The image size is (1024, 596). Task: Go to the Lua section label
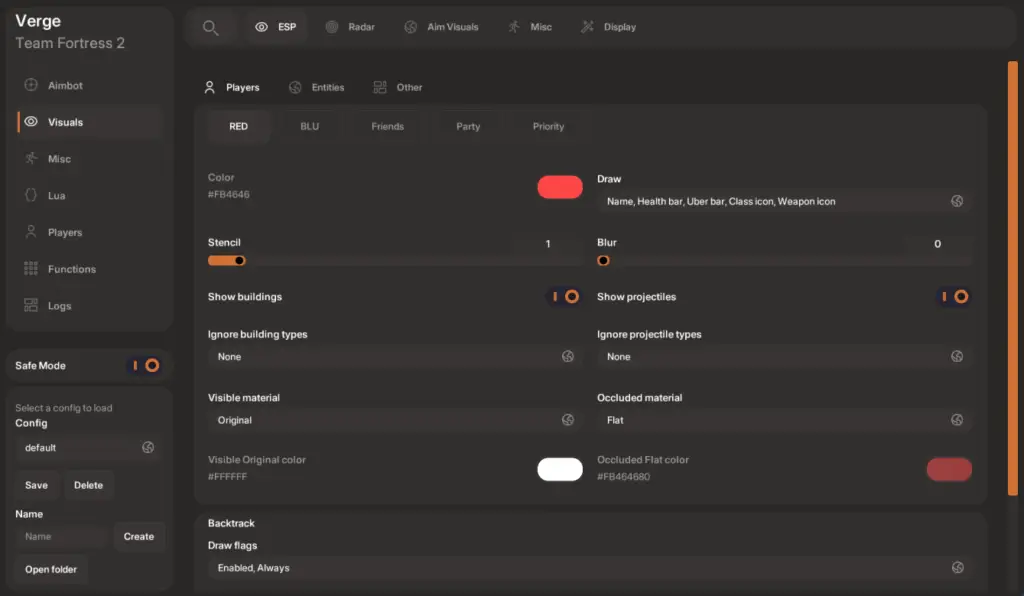click(56, 196)
